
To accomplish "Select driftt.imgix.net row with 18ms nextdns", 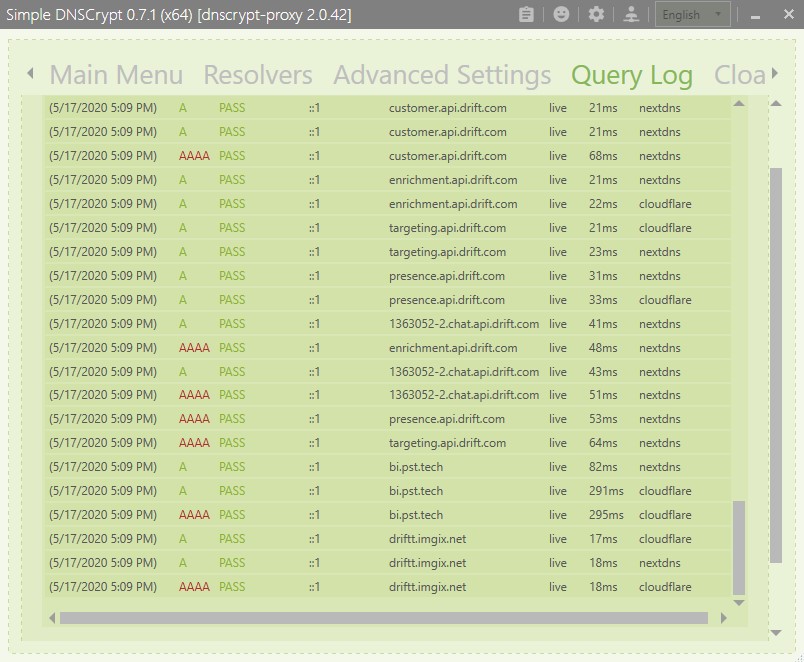I will click(x=388, y=563).
